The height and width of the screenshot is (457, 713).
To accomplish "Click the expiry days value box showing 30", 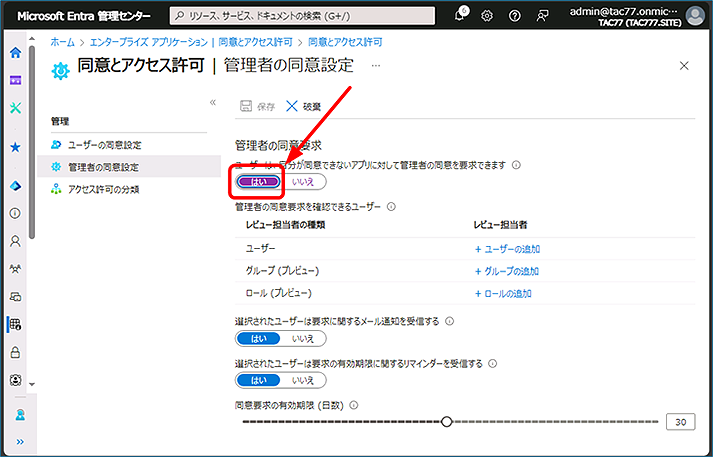I will tap(680, 422).
